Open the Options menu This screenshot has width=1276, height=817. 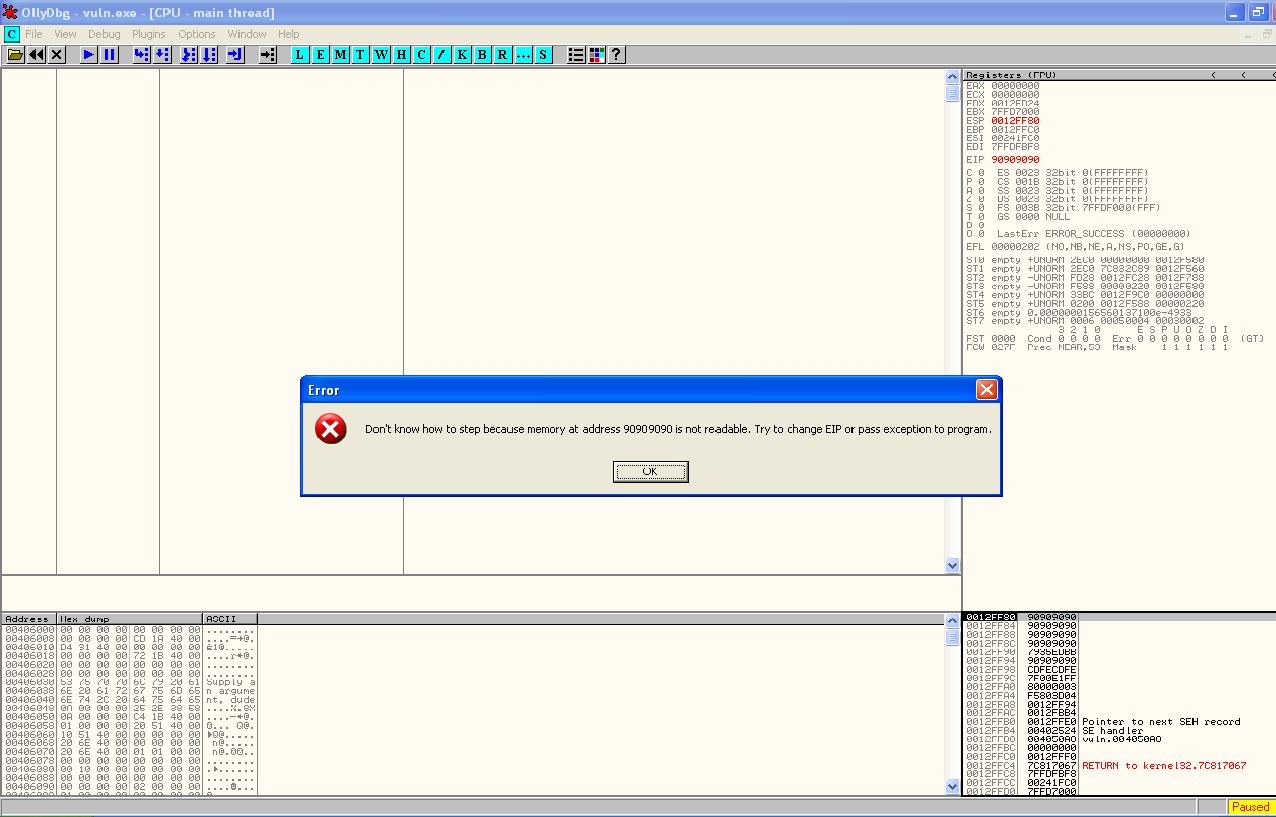coord(197,34)
